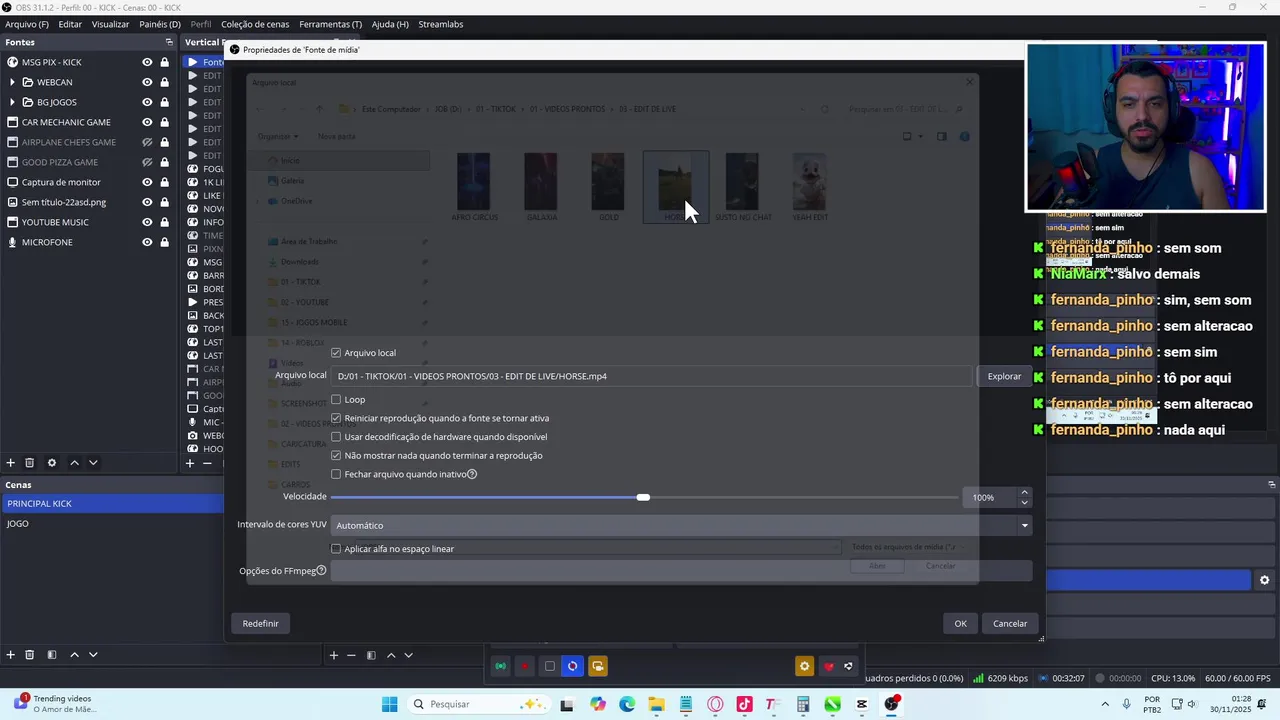Open scene filters icon in Cenas toolbar
This screenshot has width=1280, height=720.
click(52, 655)
